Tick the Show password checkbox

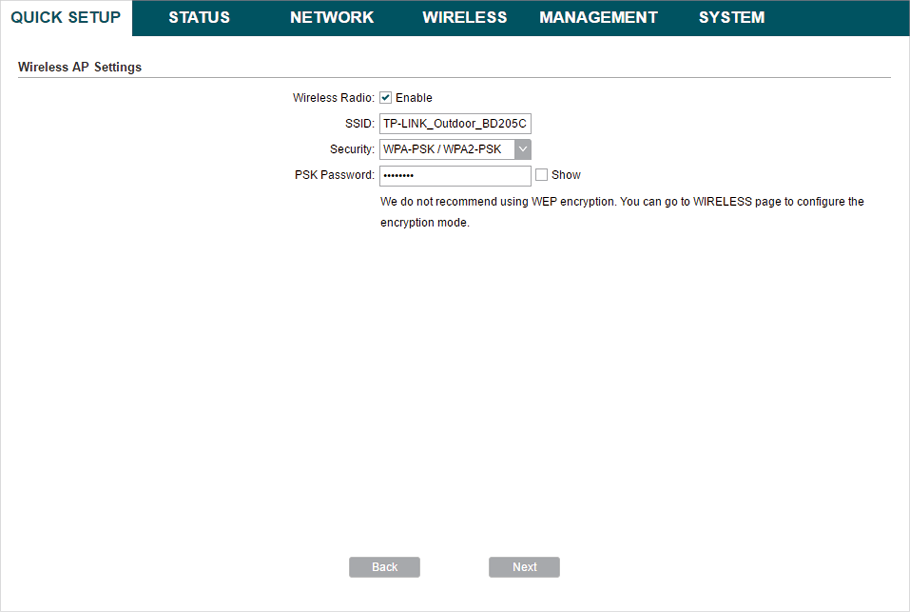pyautogui.click(x=542, y=175)
